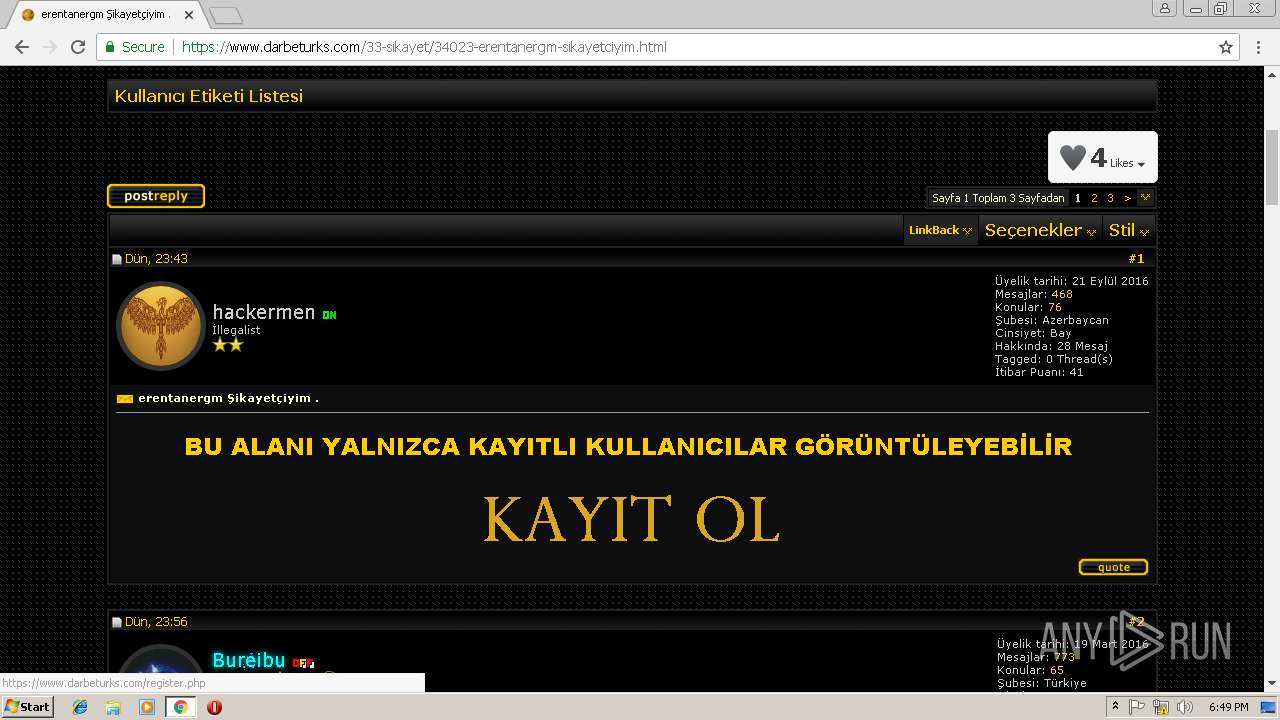Go to page 2 of the thread
Screen dimensions: 1280x720
click(x=1094, y=198)
